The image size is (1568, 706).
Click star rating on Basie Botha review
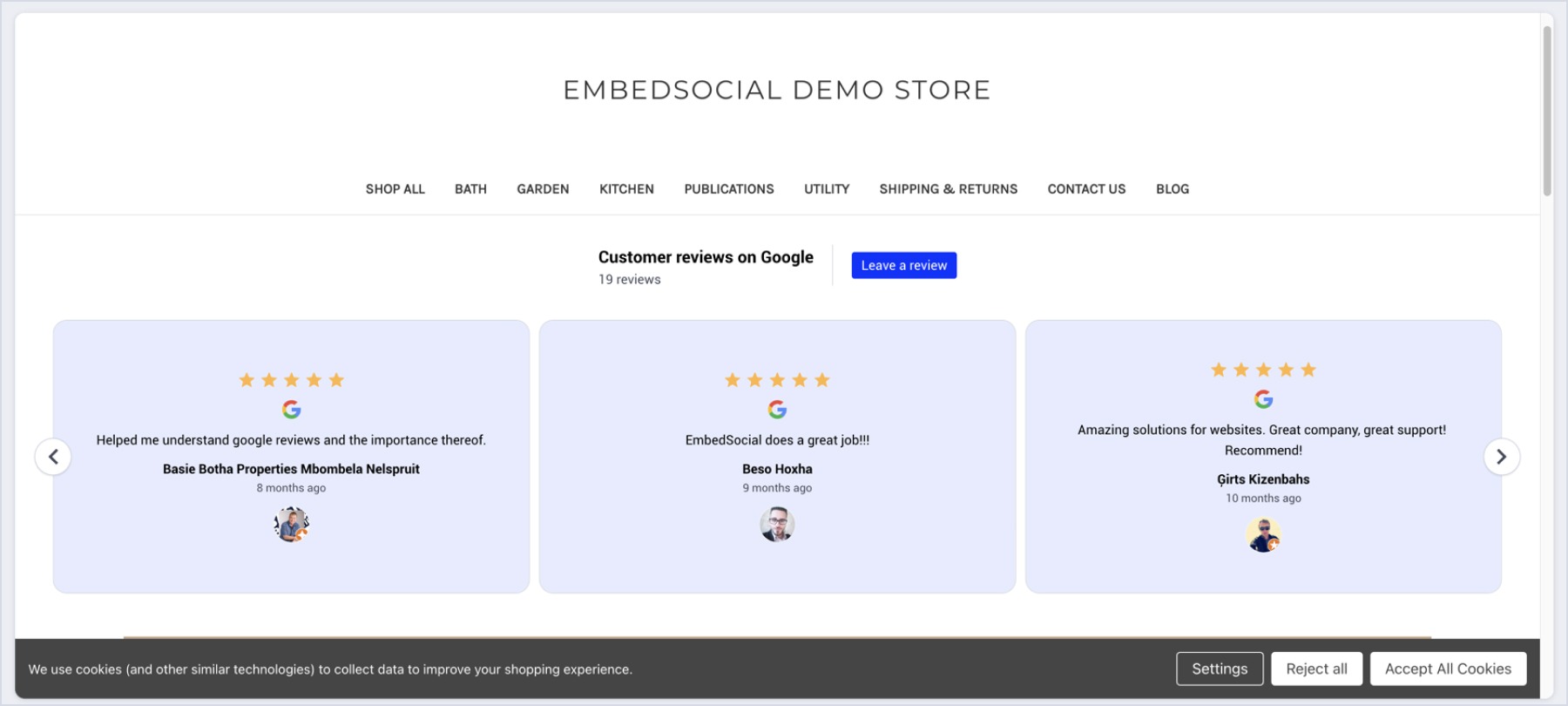point(292,380)
